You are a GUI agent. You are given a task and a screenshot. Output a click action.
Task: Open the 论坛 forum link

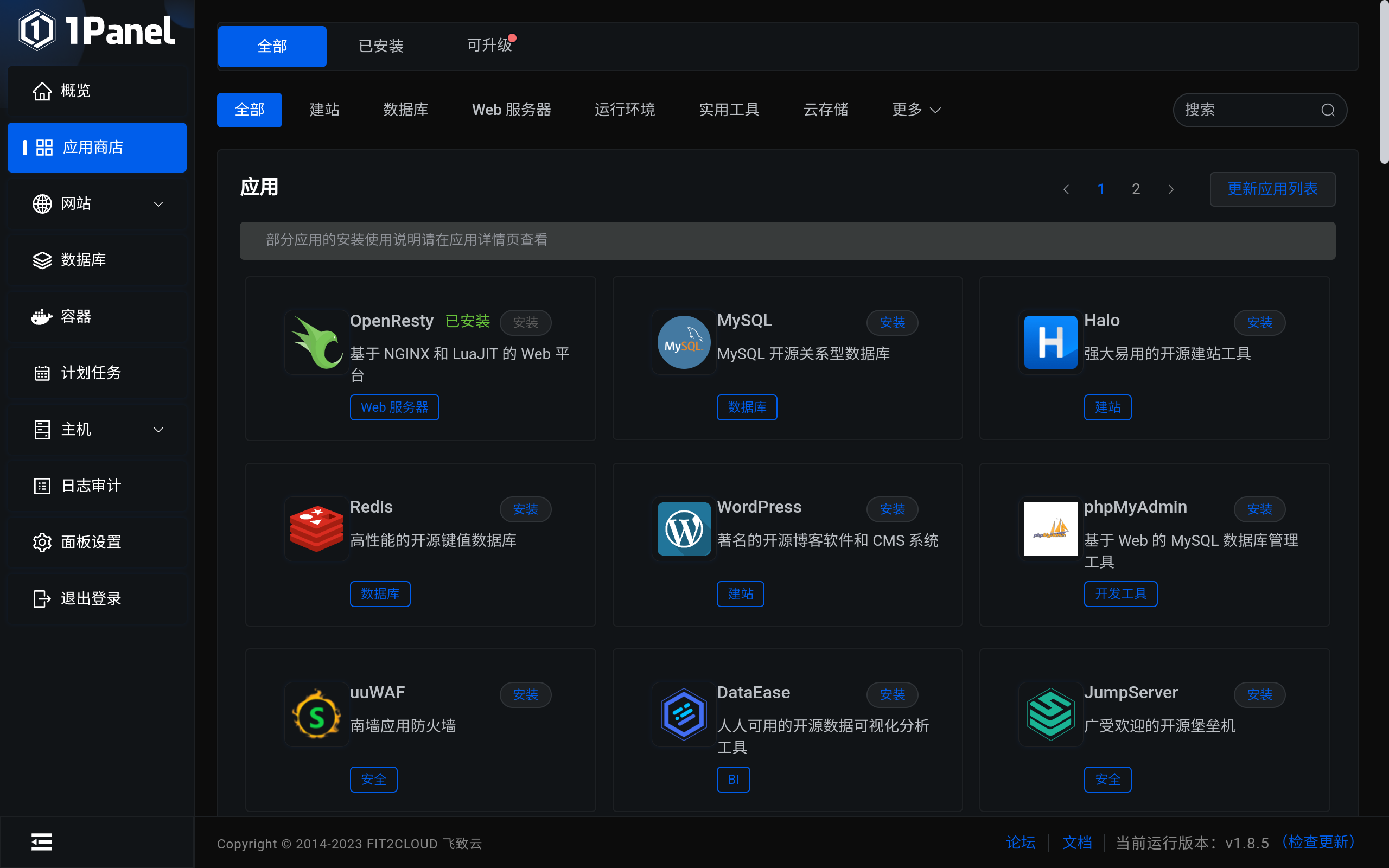1021,843
